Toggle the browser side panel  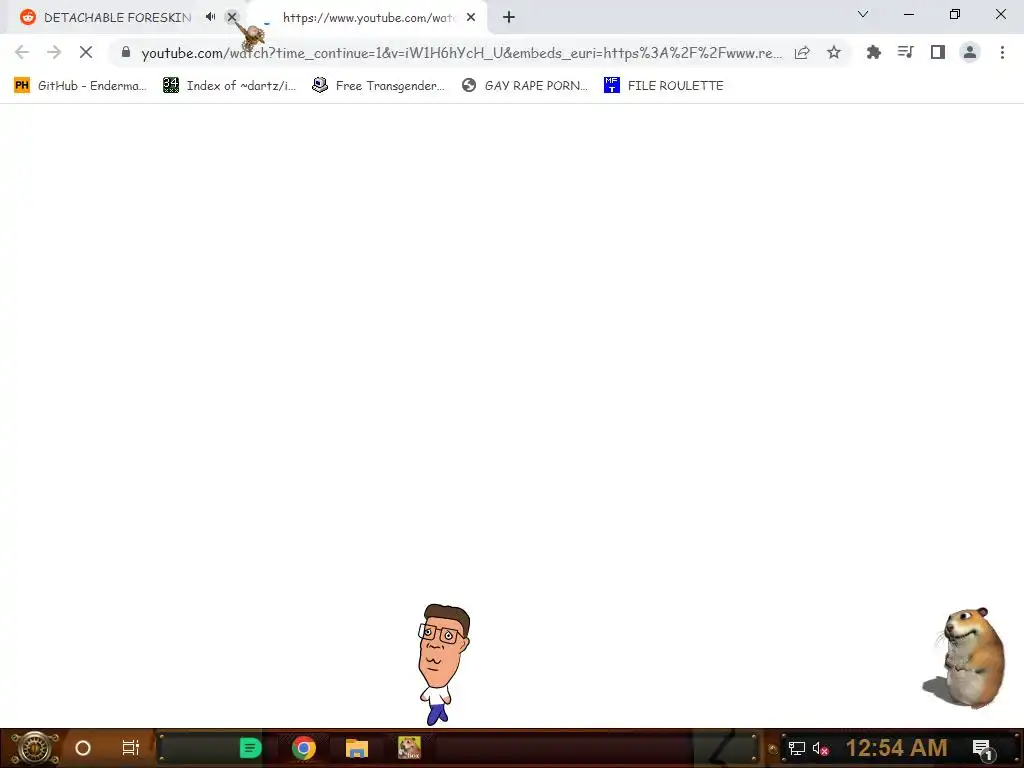938,52
